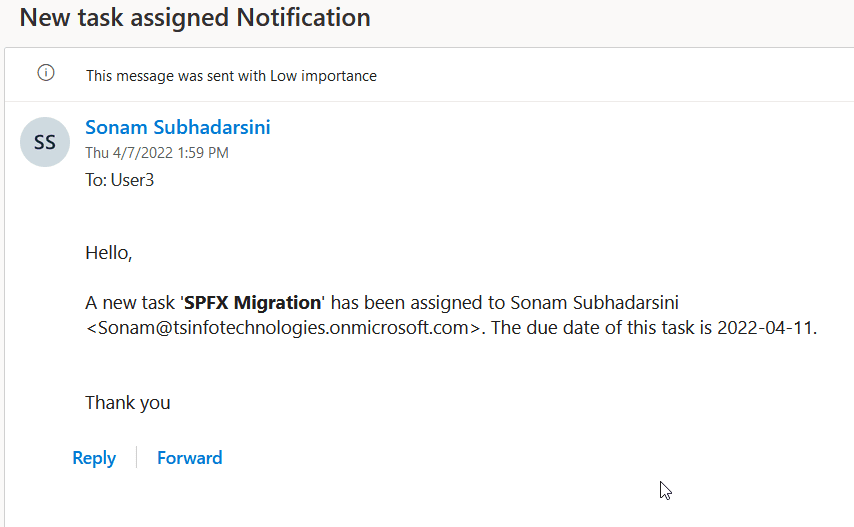
Task: Click the email subject heading
Action: point(195,17)
